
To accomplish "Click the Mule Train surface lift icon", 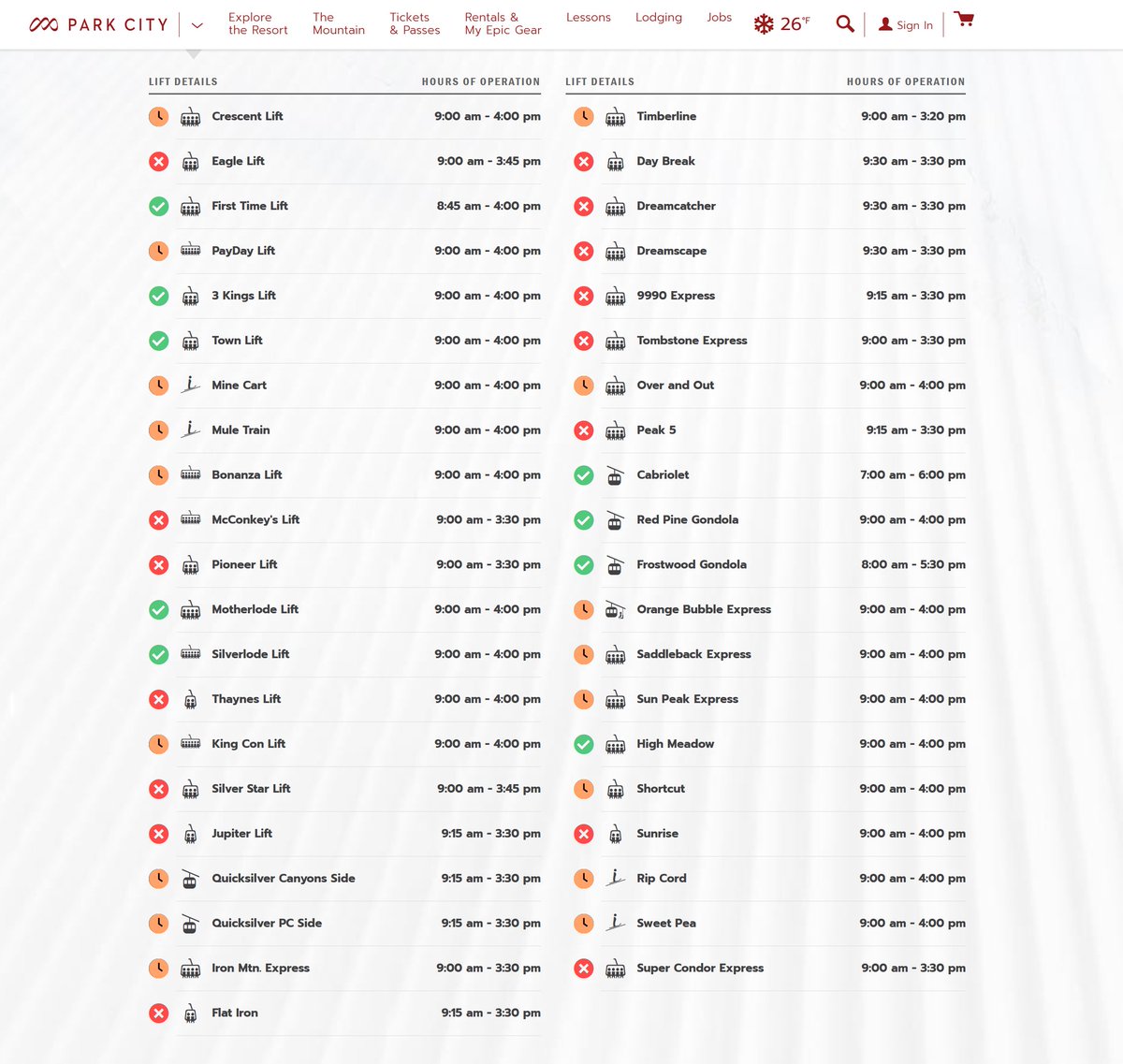I will pyautogui.click(x=190, y=430).
